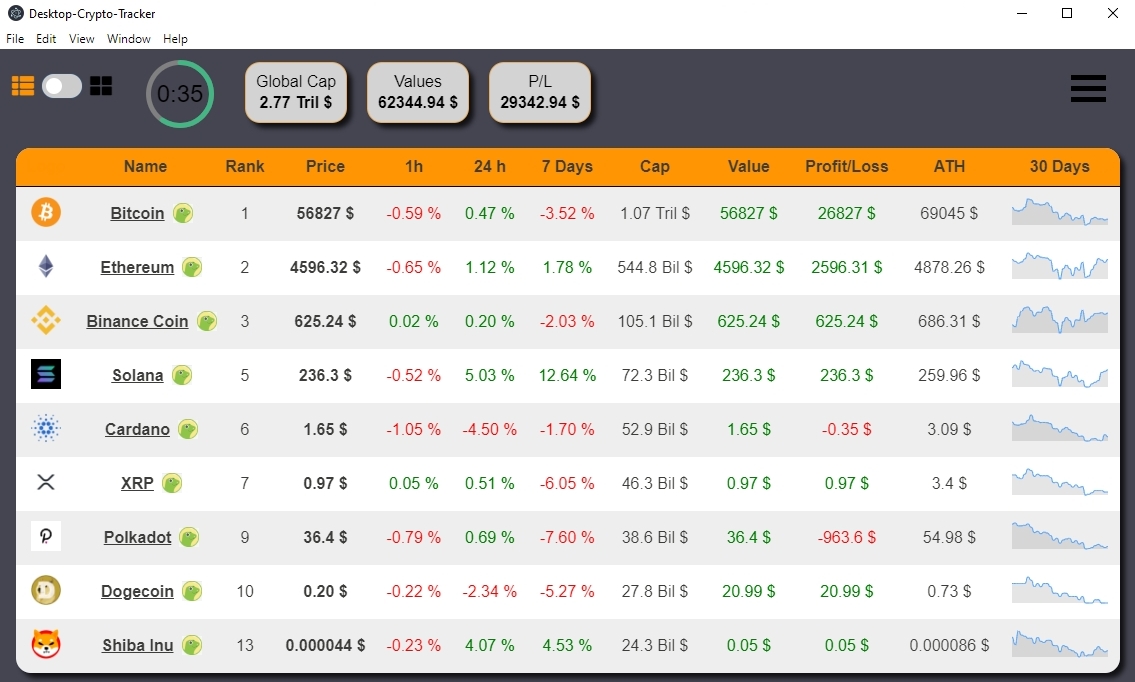1135x682 pixels.
Task: Click the Shiba Inu logo icon
Action: [x=46, y=644]
